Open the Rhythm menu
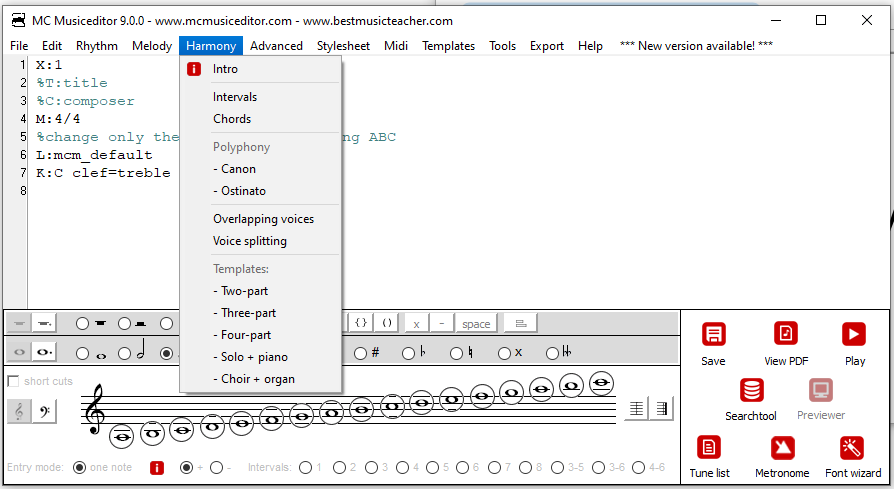The height and width of the screenshot is (489, 894). (x=97, y=46)
